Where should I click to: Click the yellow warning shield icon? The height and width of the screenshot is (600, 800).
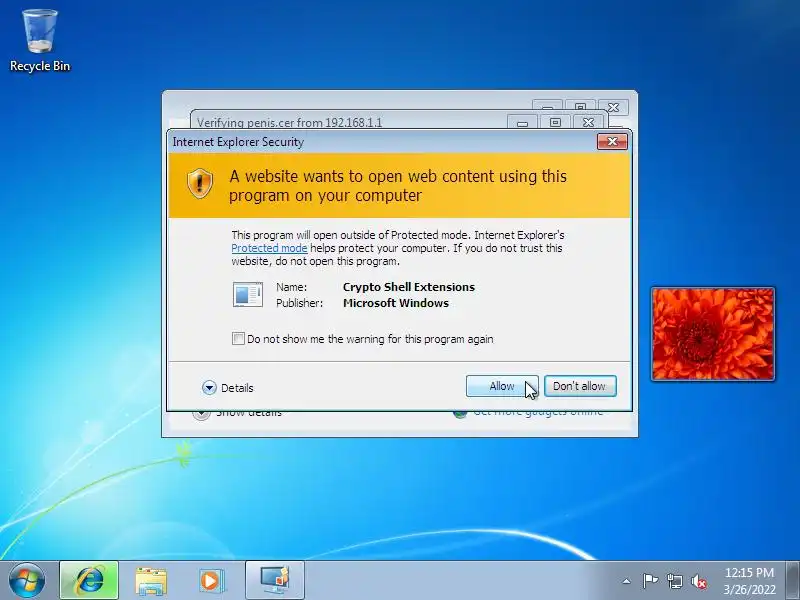pyautogui.click(x=199, y=183)
